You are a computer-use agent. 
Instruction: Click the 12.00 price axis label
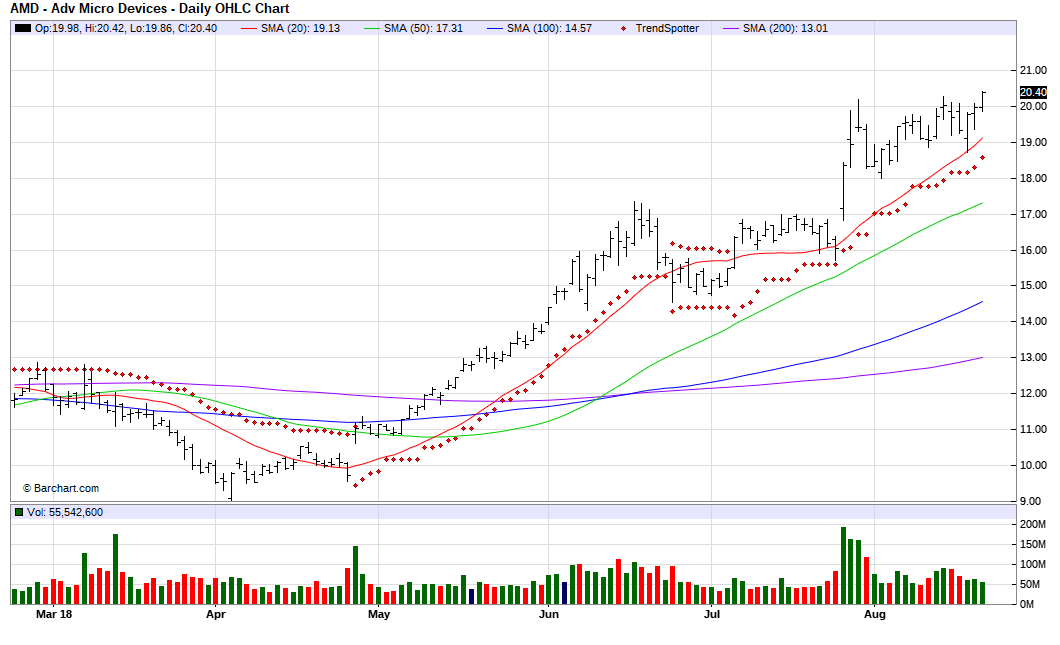point(1033,393)
